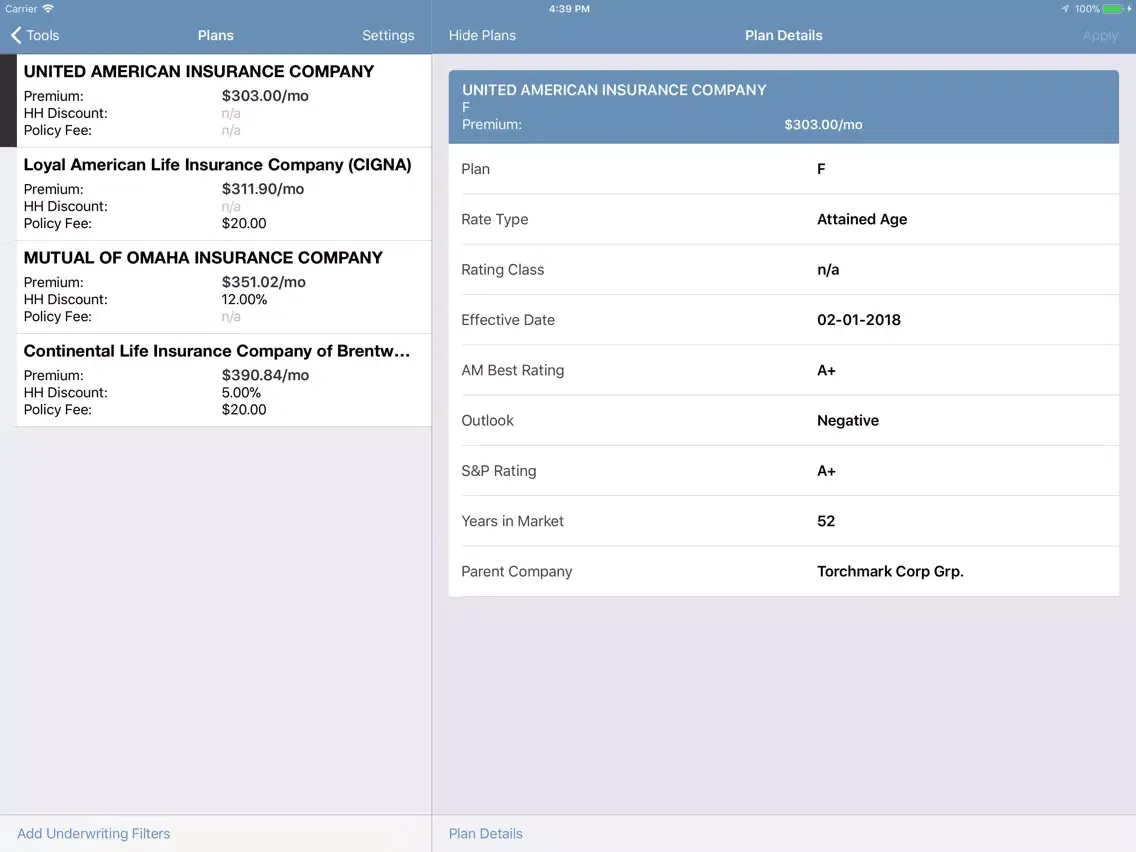Click the Rating Class row label
The width and height of the screenshot is (1136, 852).
[x=502, y=270]
